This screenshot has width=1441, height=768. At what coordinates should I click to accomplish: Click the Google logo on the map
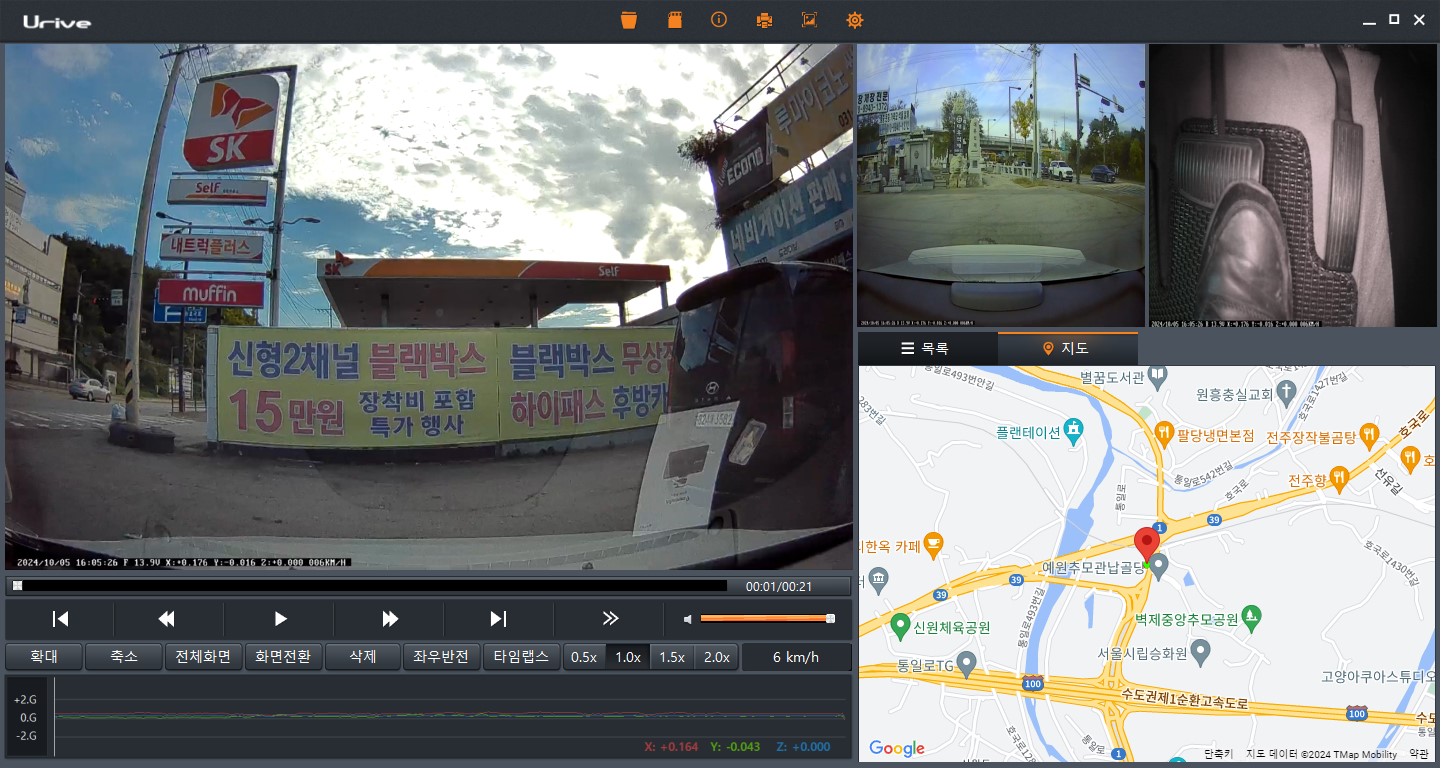pyautogui.click(x=897, y=748)
